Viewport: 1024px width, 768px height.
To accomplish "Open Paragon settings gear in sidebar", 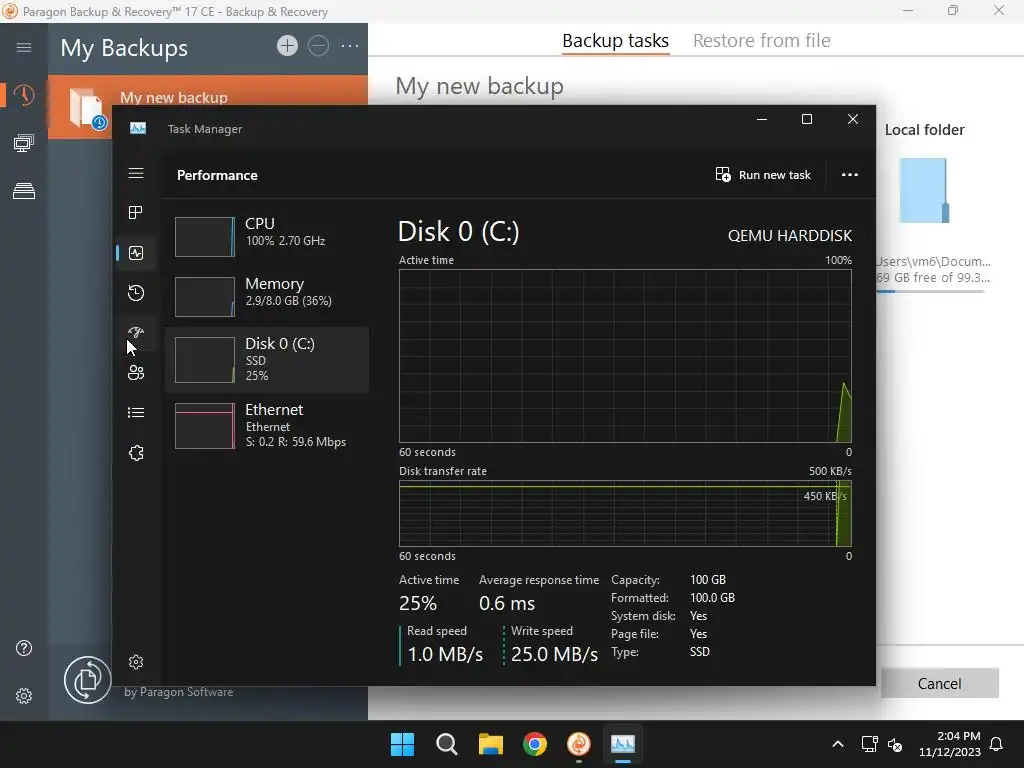I will click(x=24, y=696).
